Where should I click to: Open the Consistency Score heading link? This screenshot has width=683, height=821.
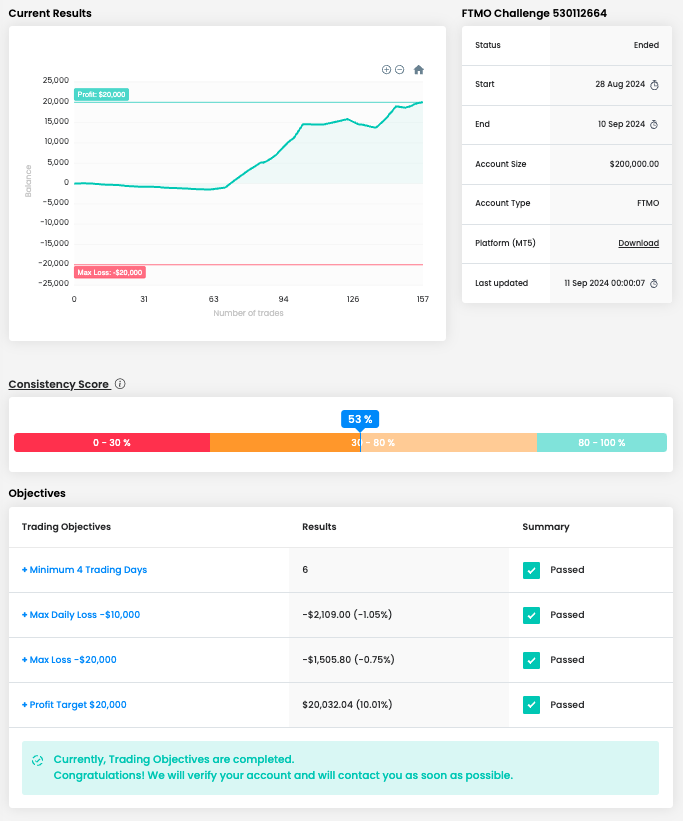tap(59, 384)
